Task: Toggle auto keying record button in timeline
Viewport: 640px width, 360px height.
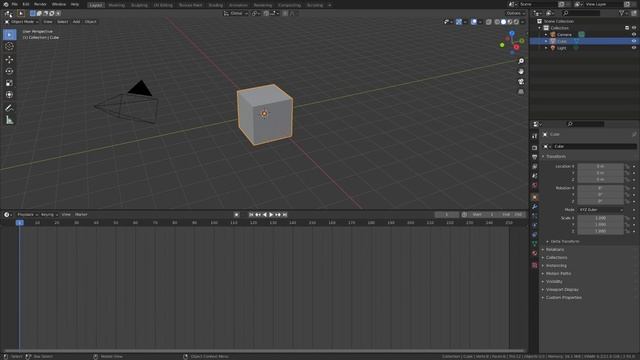Action: click(236, 215)
